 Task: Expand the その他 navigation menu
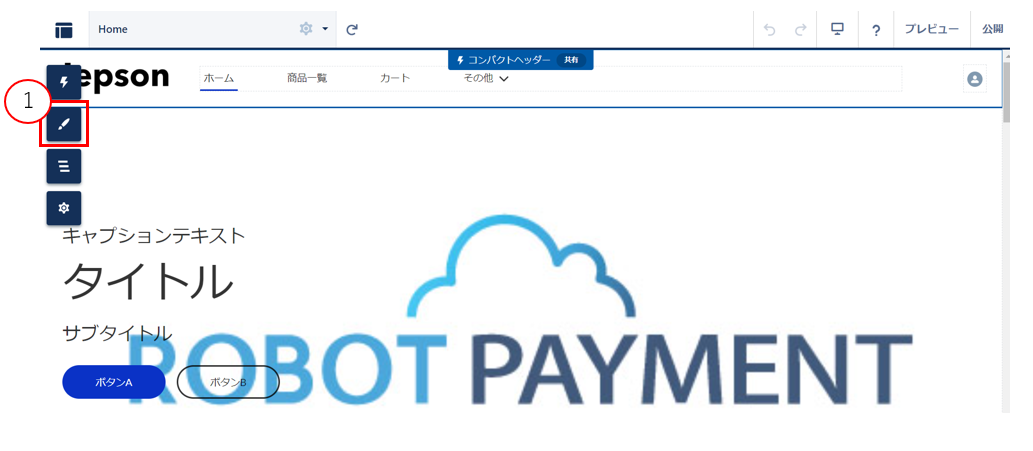point(486,78)
